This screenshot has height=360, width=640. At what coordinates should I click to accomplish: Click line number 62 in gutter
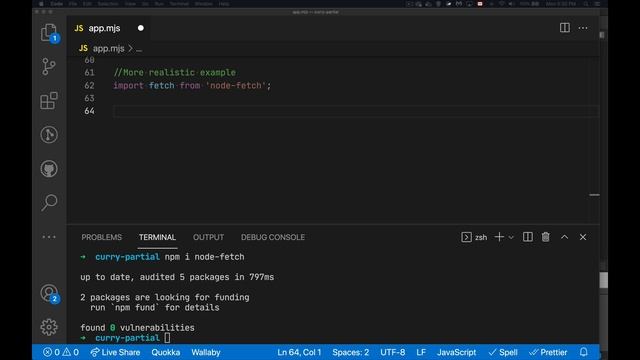pos(89,85)
